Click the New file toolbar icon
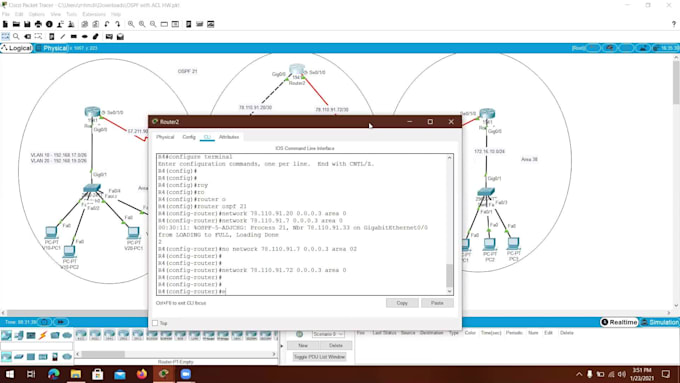Screen dimensions: 680x383 (x=5, y=24)
